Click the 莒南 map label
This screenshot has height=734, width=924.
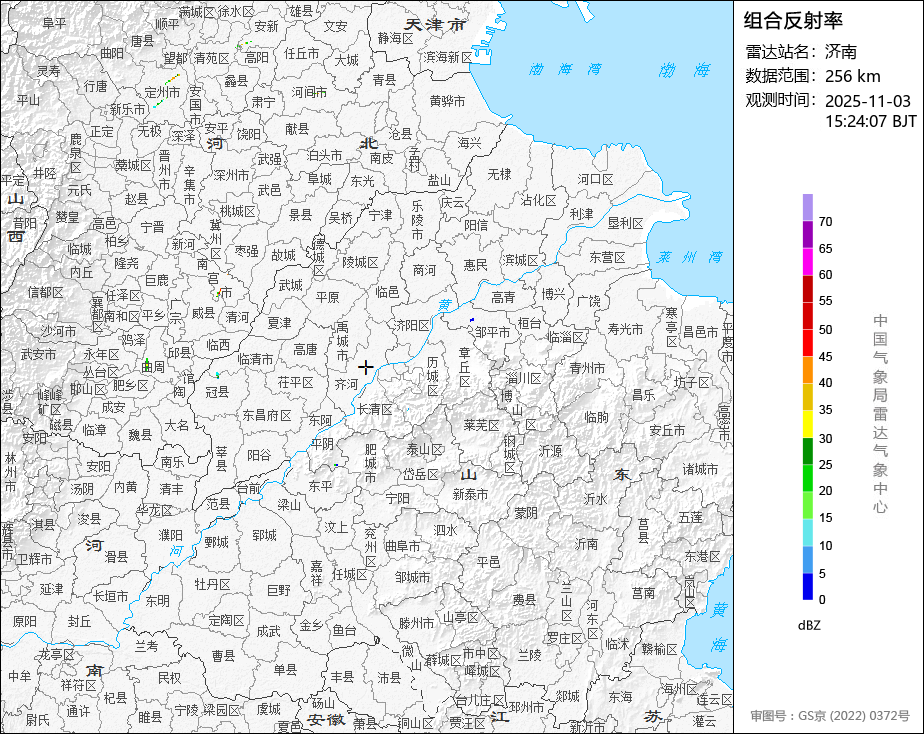[643, 593]
